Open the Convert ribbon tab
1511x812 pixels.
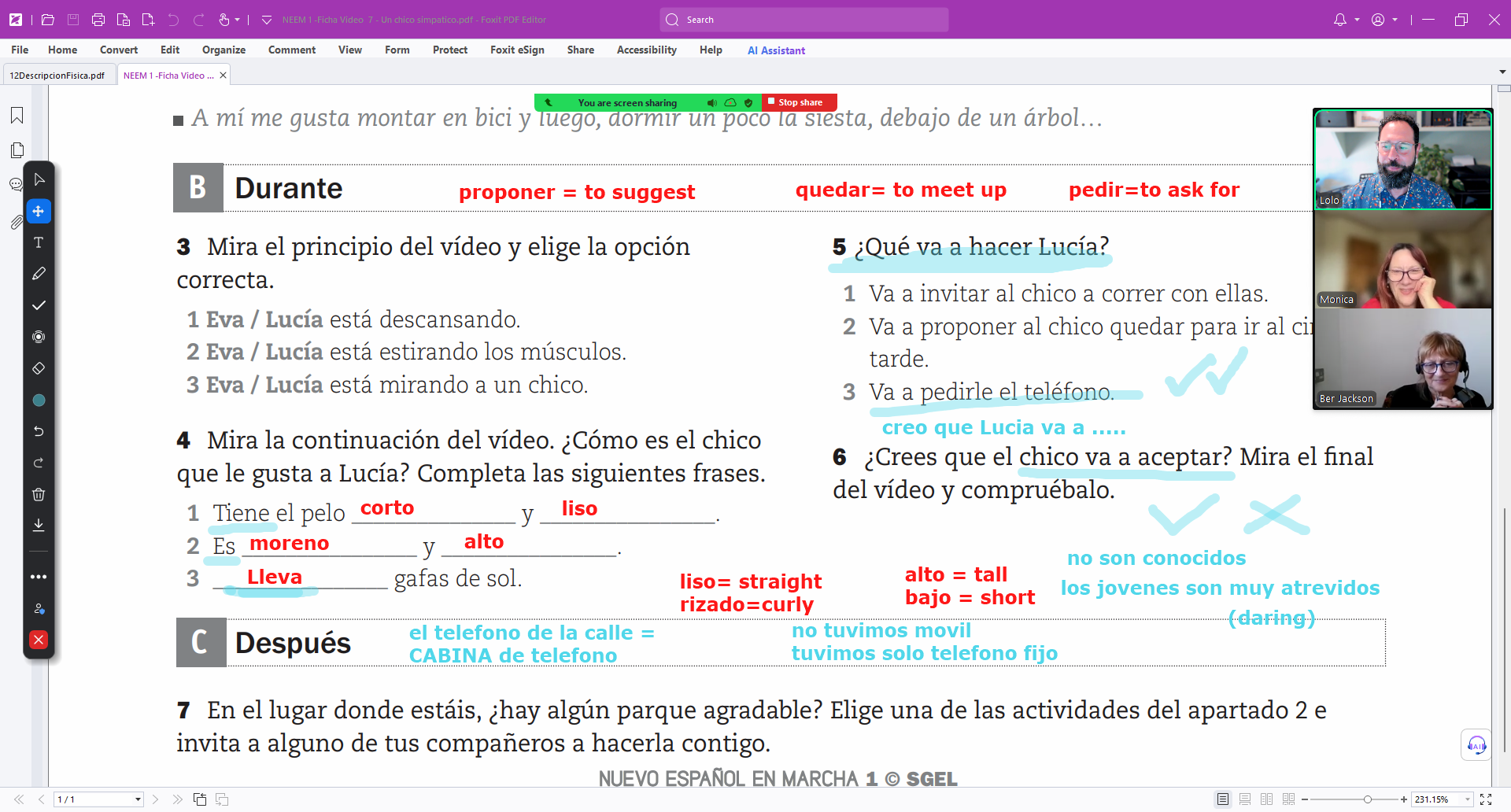pos(119,50)
